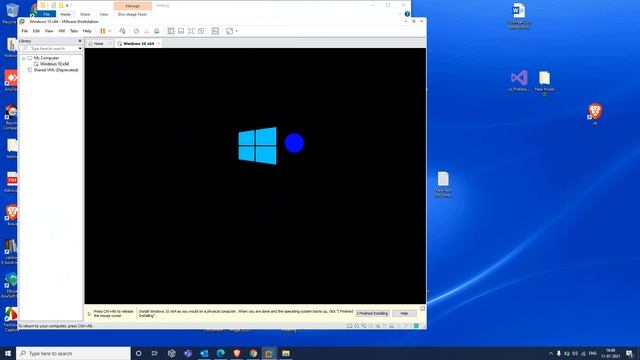Click the taskbar clock and date

(611, 353)
